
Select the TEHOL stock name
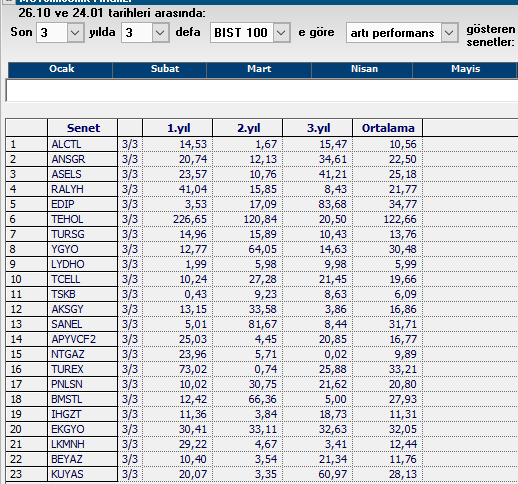click(67, 219)
